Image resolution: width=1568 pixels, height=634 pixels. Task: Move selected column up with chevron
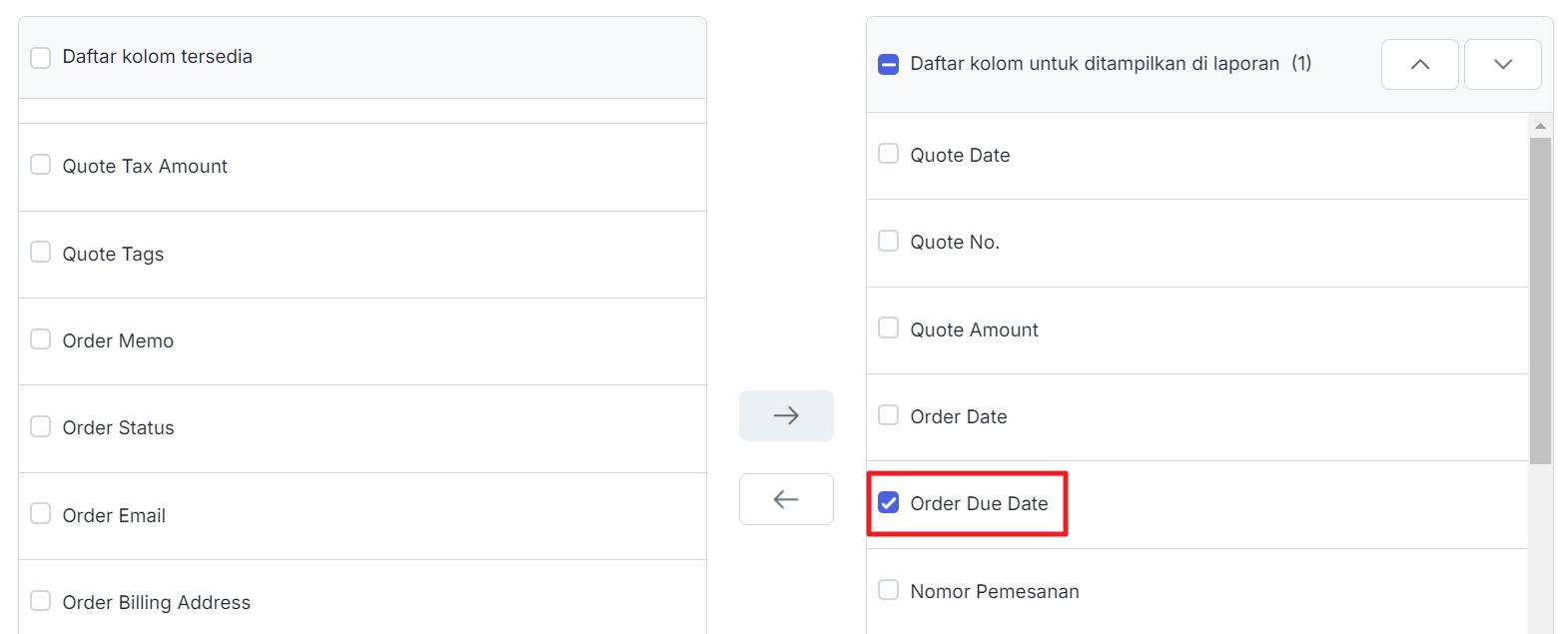(1419, 64)
